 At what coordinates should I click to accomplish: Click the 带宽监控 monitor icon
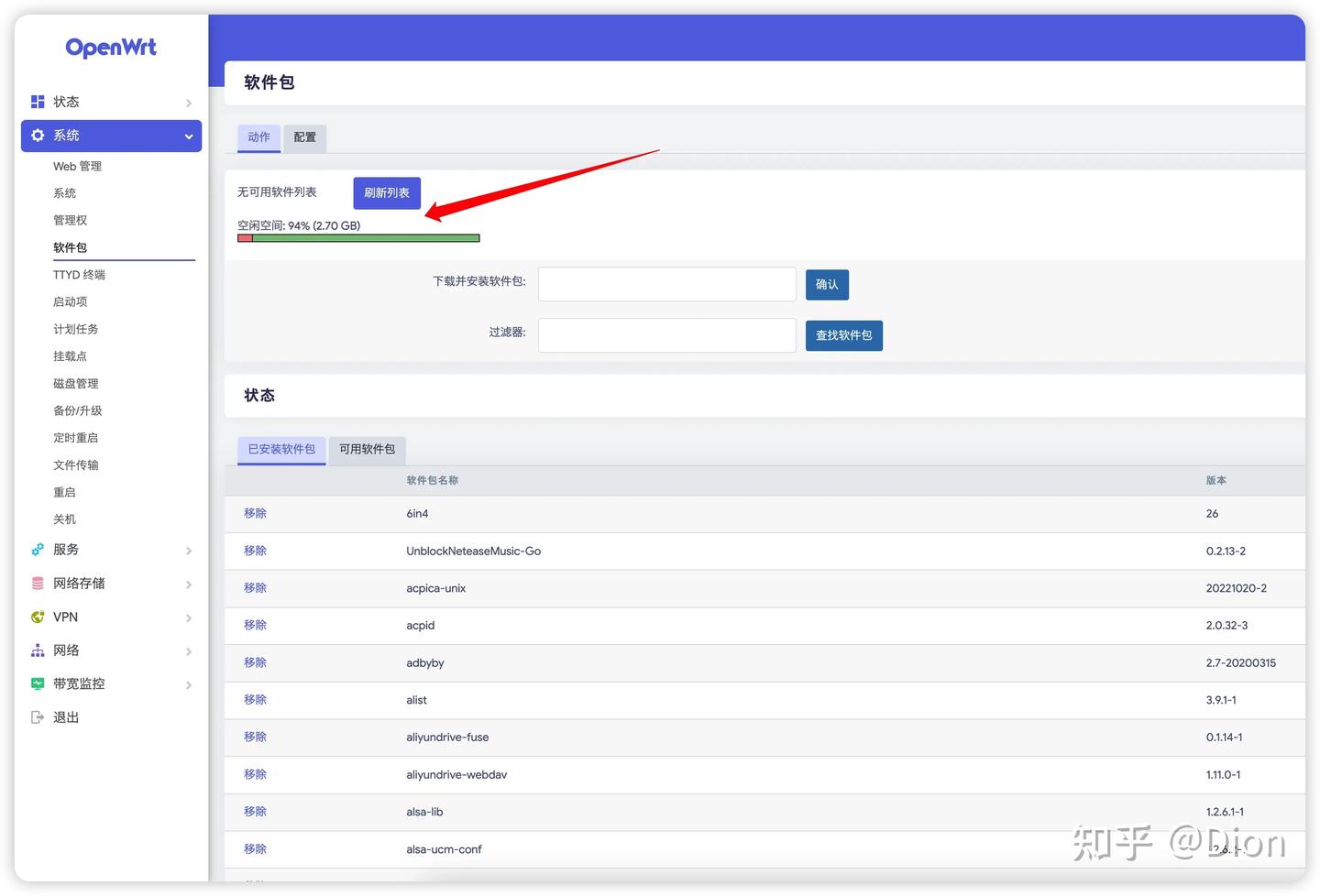click(x=37, y=683)
